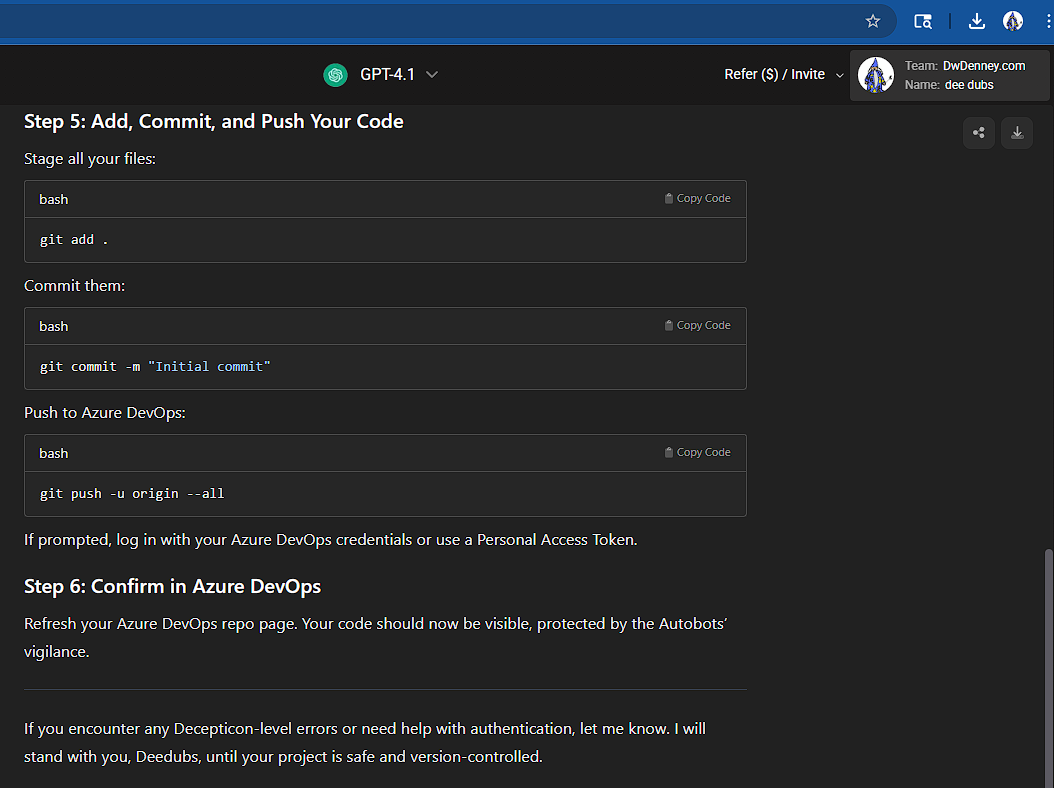1054x788 pixels.
Task: Click the Decepticon-level errors paragraph
Action: click(365, 743)
